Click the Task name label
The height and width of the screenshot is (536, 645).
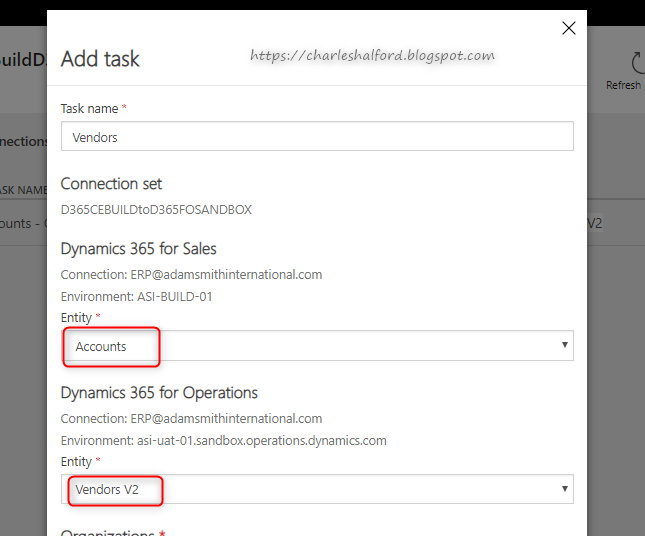90,108
